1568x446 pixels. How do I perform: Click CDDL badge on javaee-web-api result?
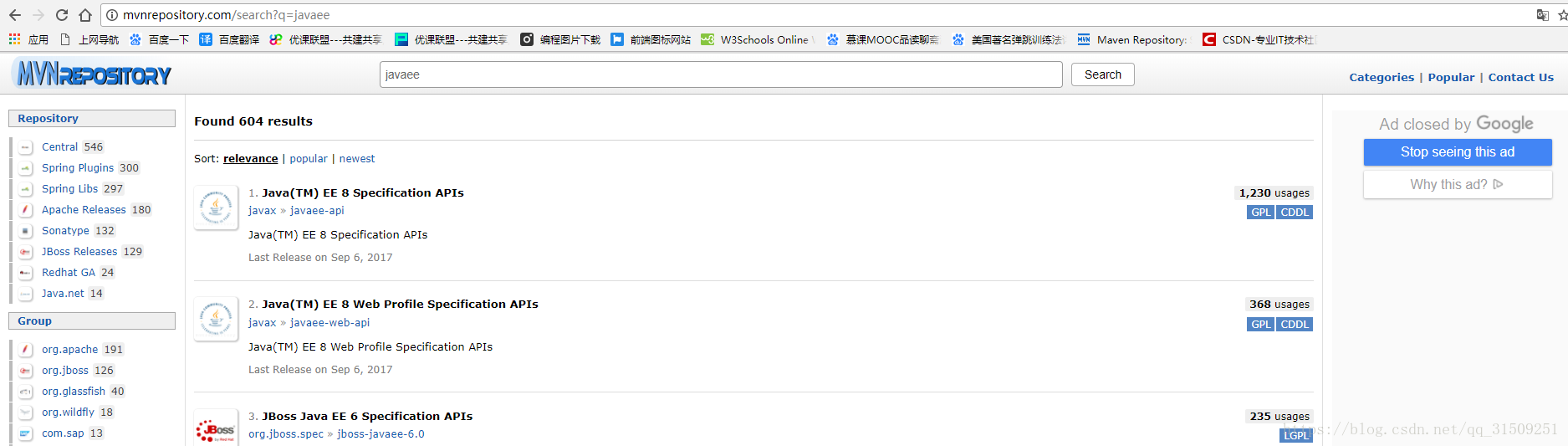tap(1295, 325)
